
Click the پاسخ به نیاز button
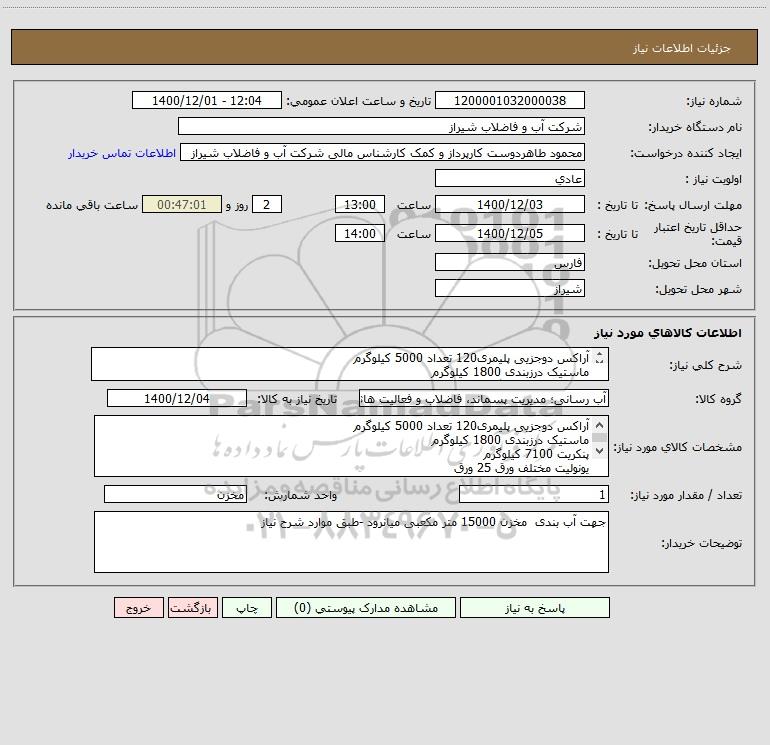pyautogui.click(x=534, y=608)
